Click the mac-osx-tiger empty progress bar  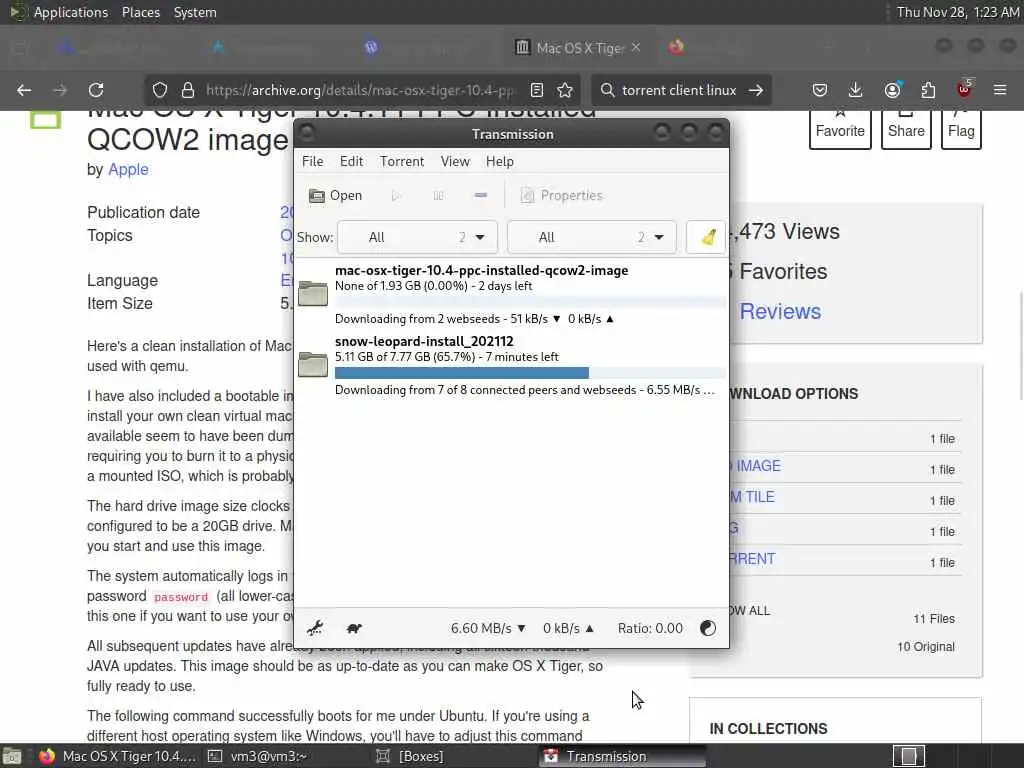pyautogui.click(x=530, y=302)
